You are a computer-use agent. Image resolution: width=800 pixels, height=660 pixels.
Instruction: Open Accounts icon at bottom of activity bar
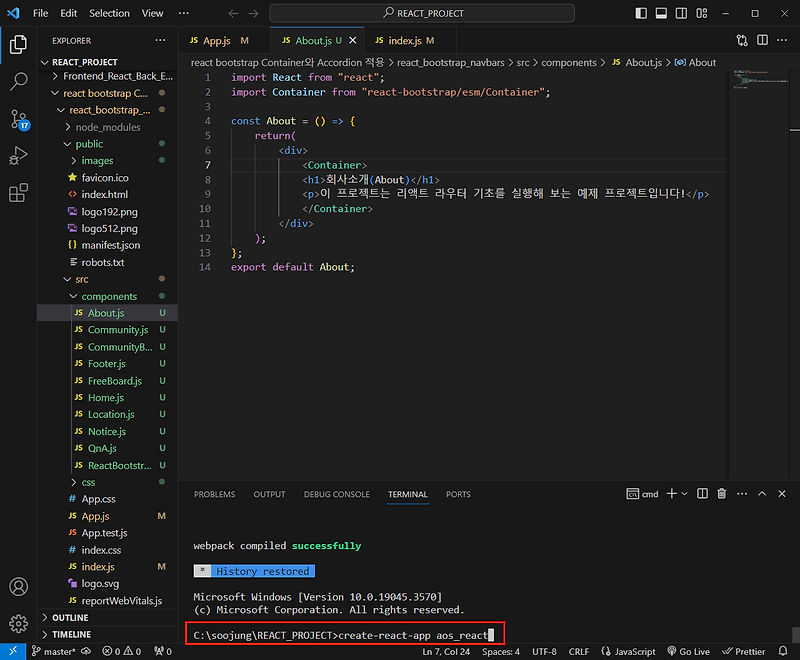pyautogui.click(x=17, y=587)
